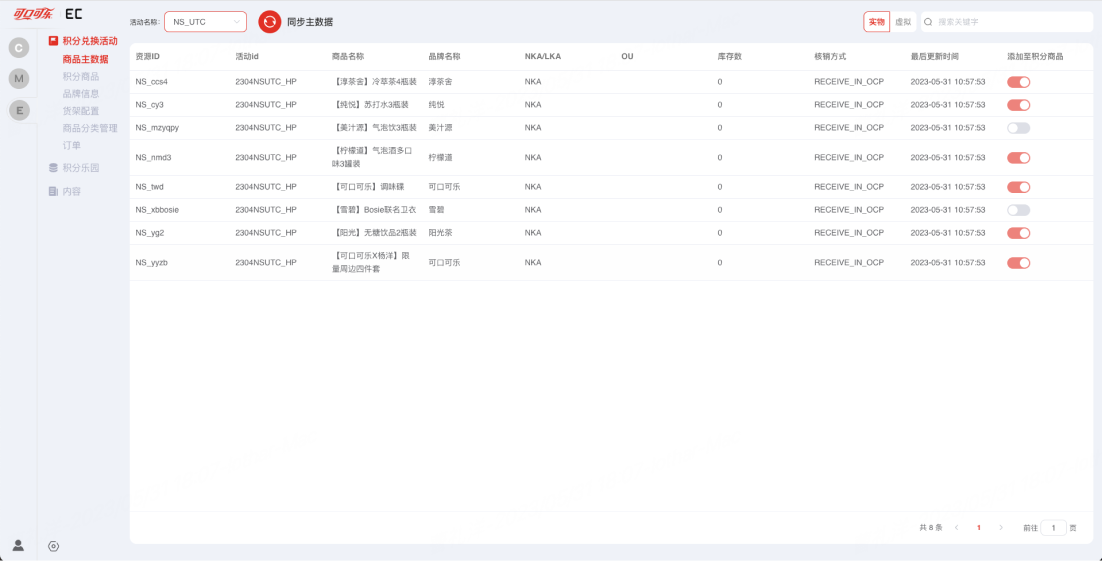This screenshot has width=1102, height=561.
Task: Click the 共 8 条 total count text
Action: (931, 527)
